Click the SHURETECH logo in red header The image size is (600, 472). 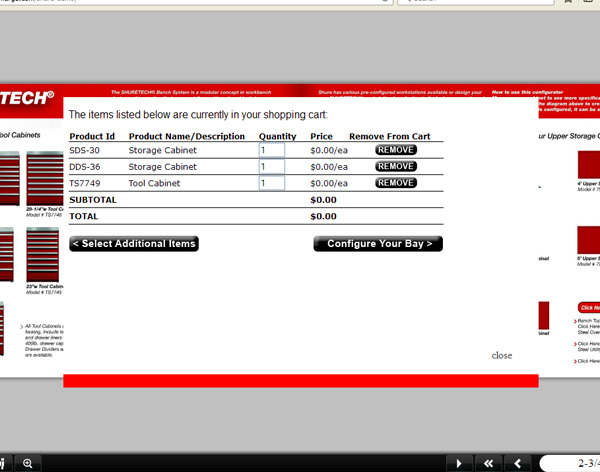coord(27,98)
